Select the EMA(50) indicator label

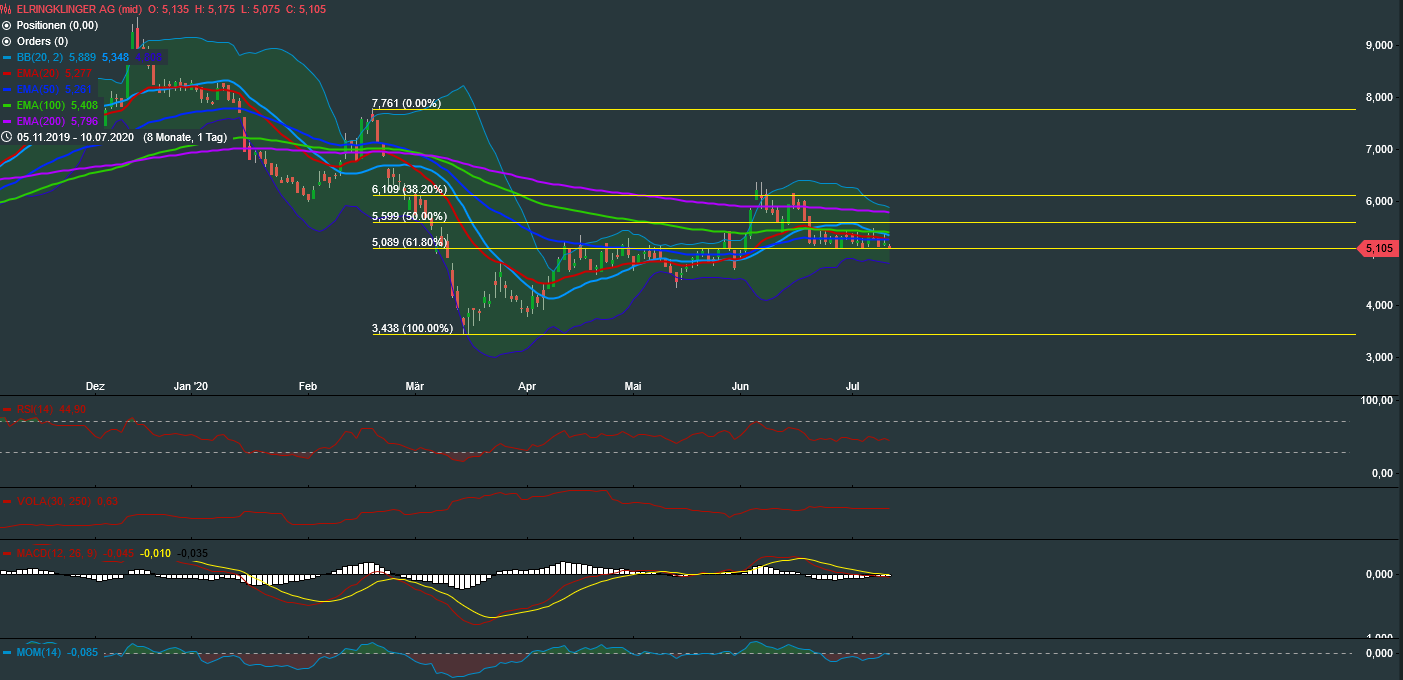pos(39,89)
